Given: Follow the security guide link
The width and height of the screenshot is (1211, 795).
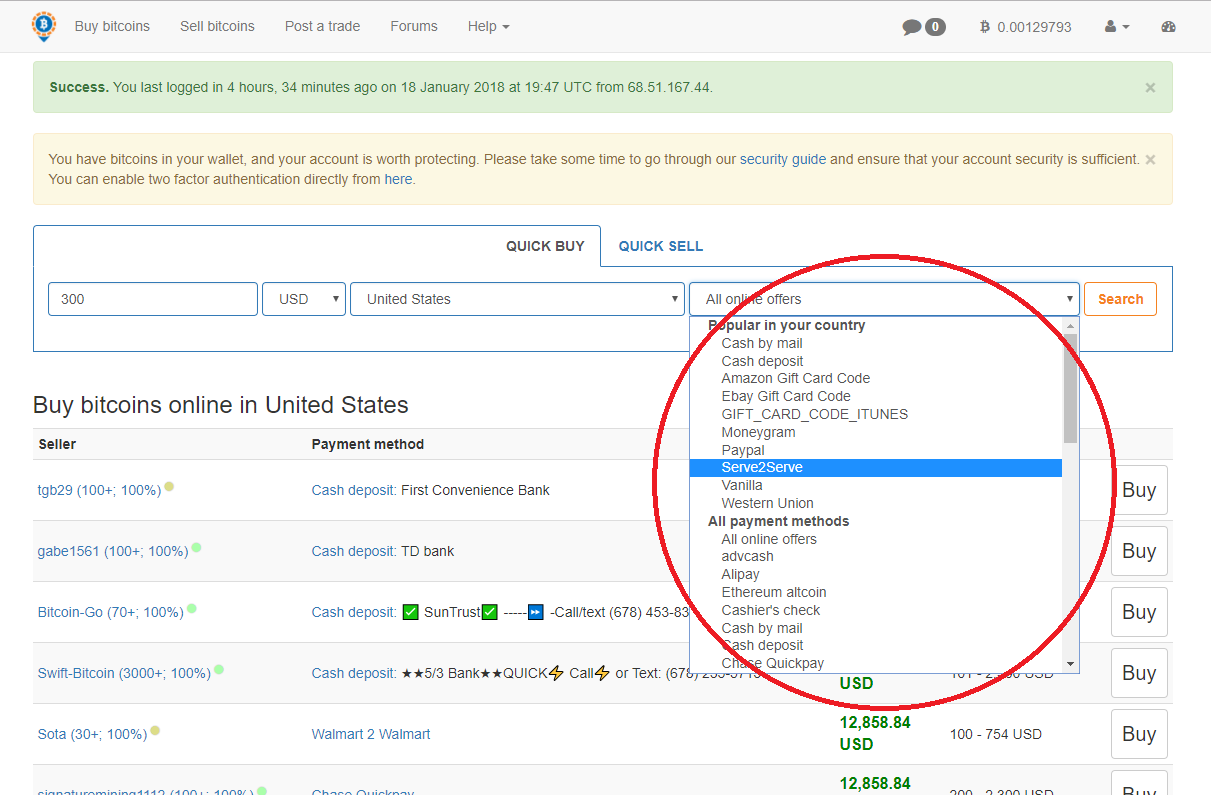Looking at the screenshot, I should [783, 159].
